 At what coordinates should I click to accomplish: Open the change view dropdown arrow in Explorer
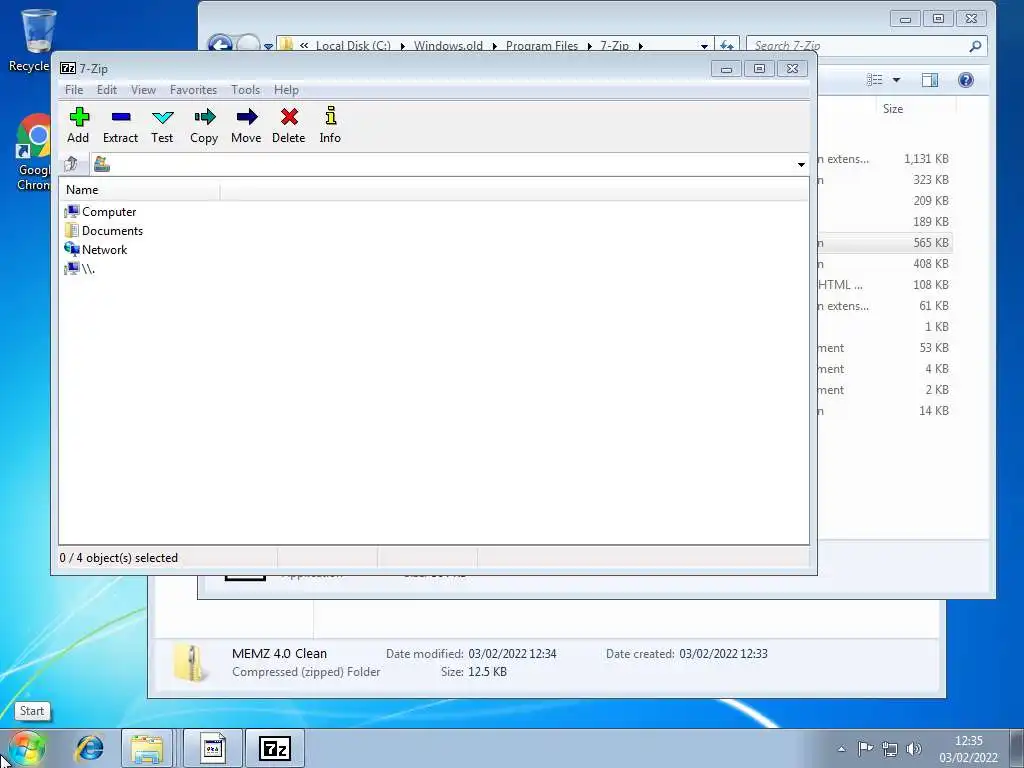click(896, 80)
